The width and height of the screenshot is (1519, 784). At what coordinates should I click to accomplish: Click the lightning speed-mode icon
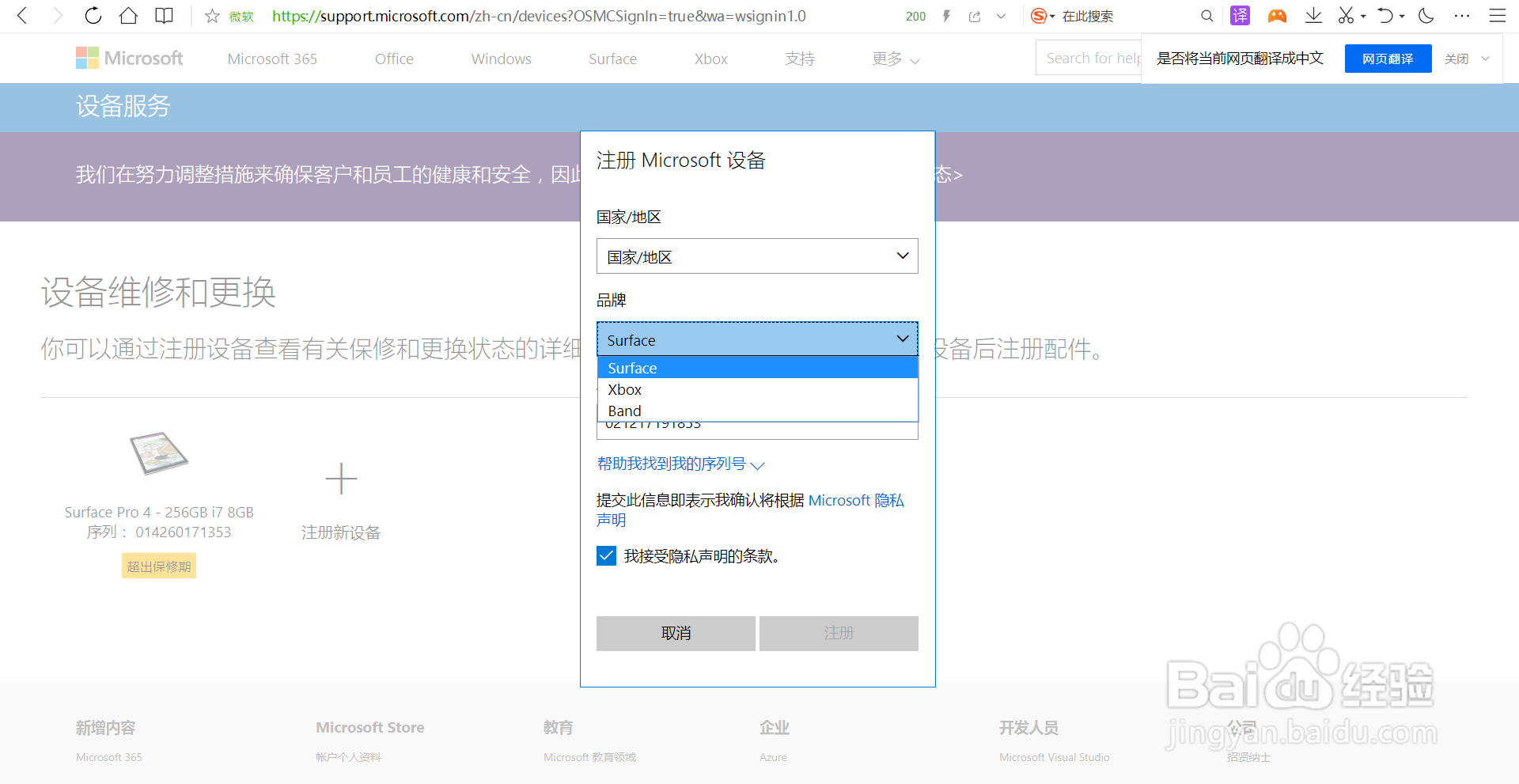(x=946, y=16)
